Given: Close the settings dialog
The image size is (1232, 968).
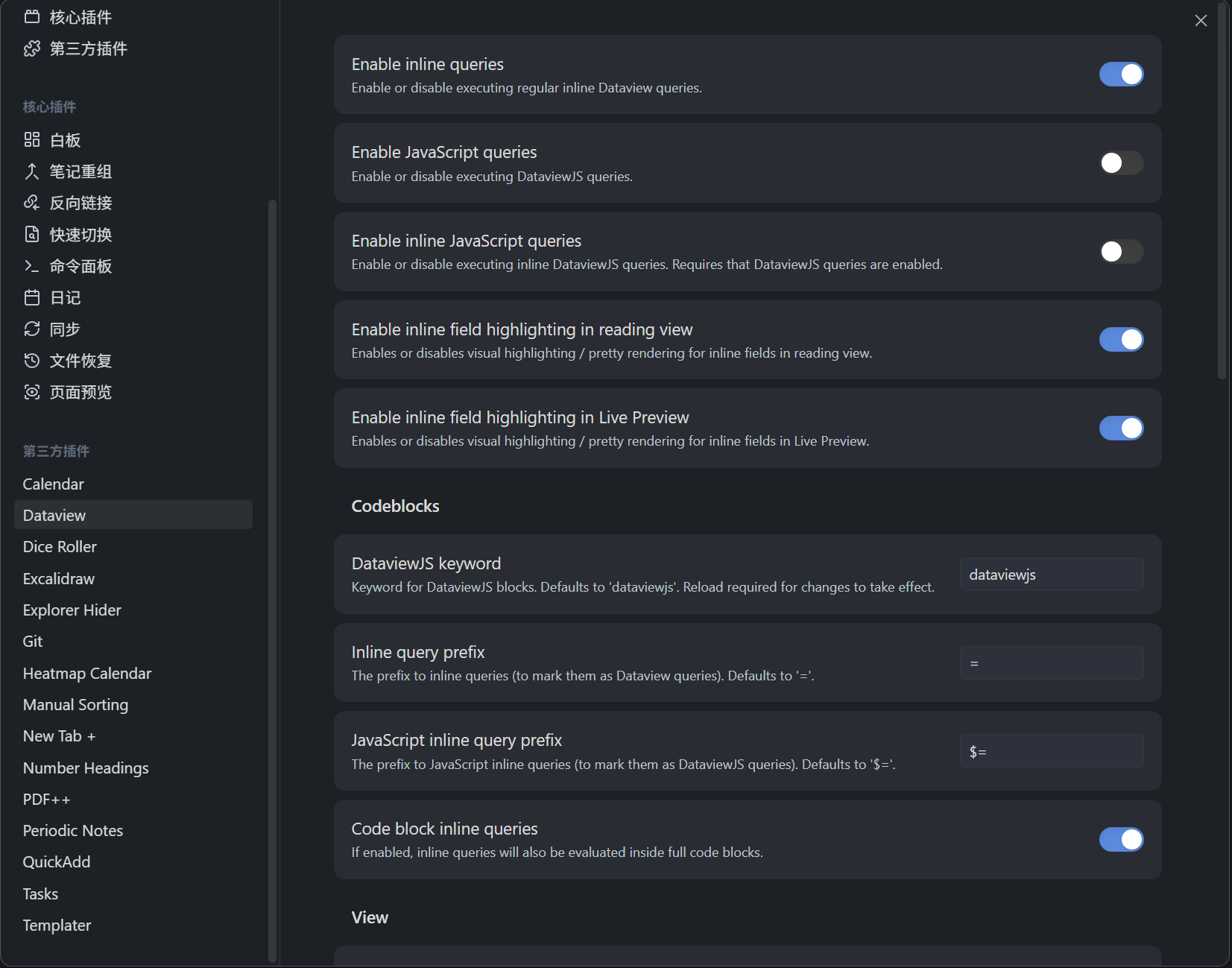Looking at the screenshot, I should coord(1200,21).
